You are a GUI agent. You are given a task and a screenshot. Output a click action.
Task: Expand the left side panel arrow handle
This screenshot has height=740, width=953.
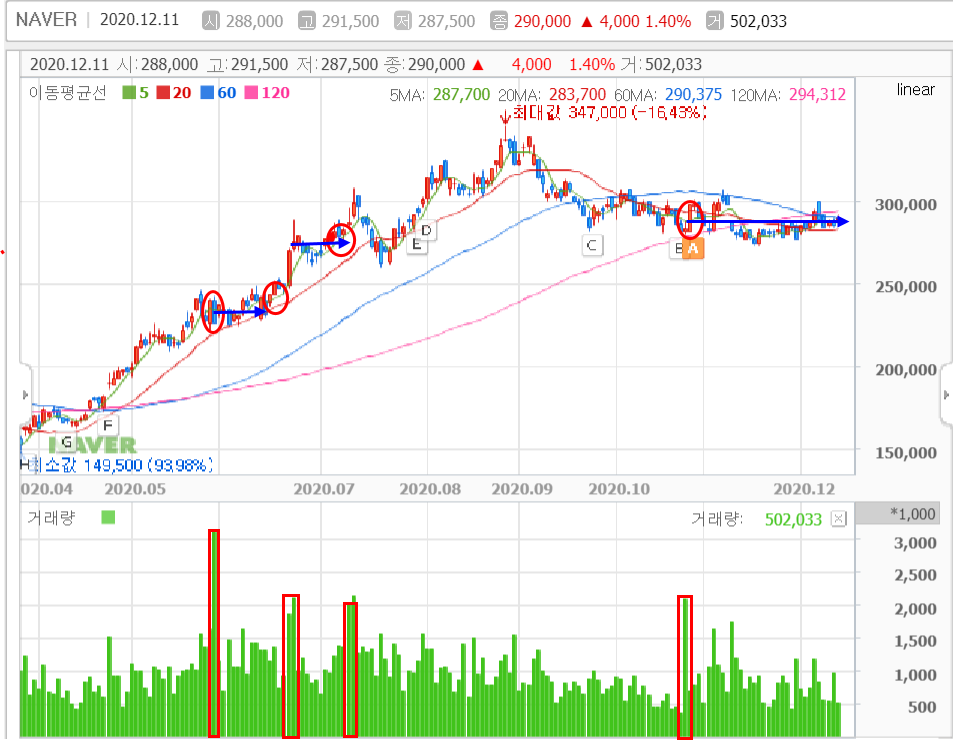(25, 395)
